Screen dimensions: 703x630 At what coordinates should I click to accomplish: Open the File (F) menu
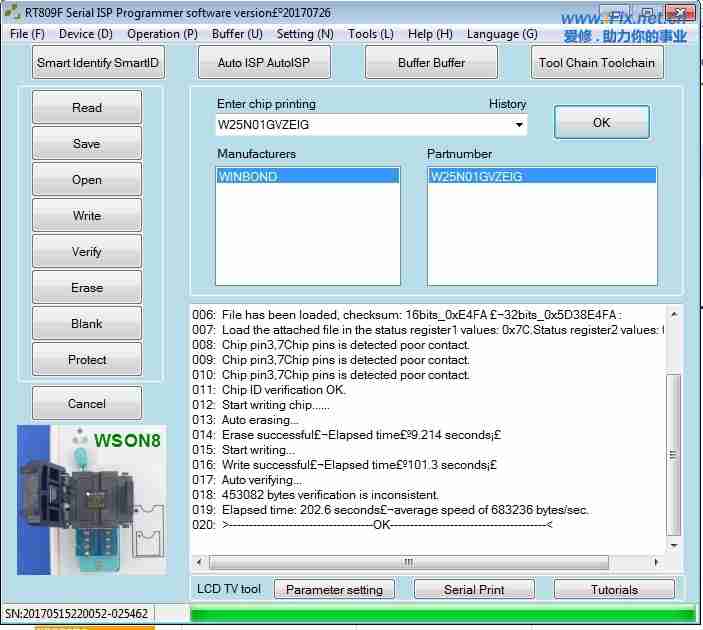(x=27, y=34)
